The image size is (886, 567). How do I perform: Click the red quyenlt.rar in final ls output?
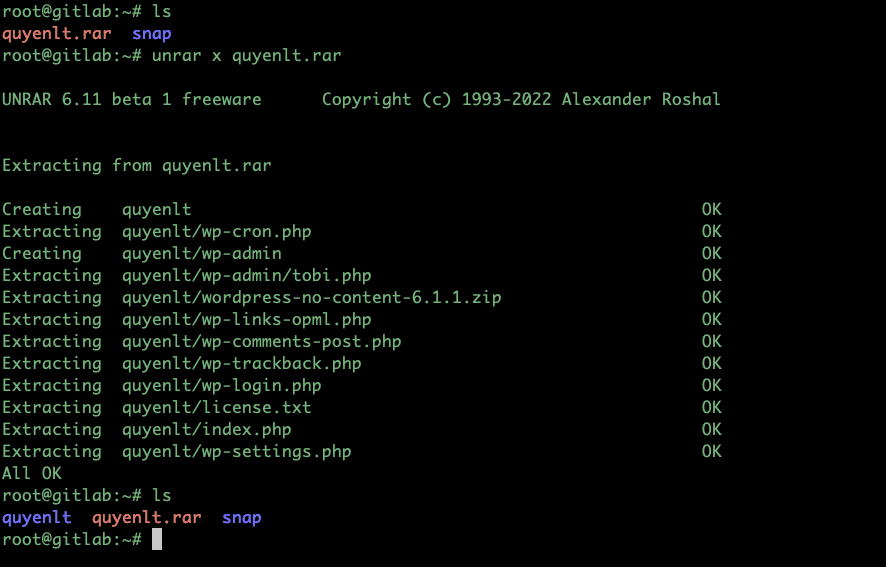click(x=146, y=518)
